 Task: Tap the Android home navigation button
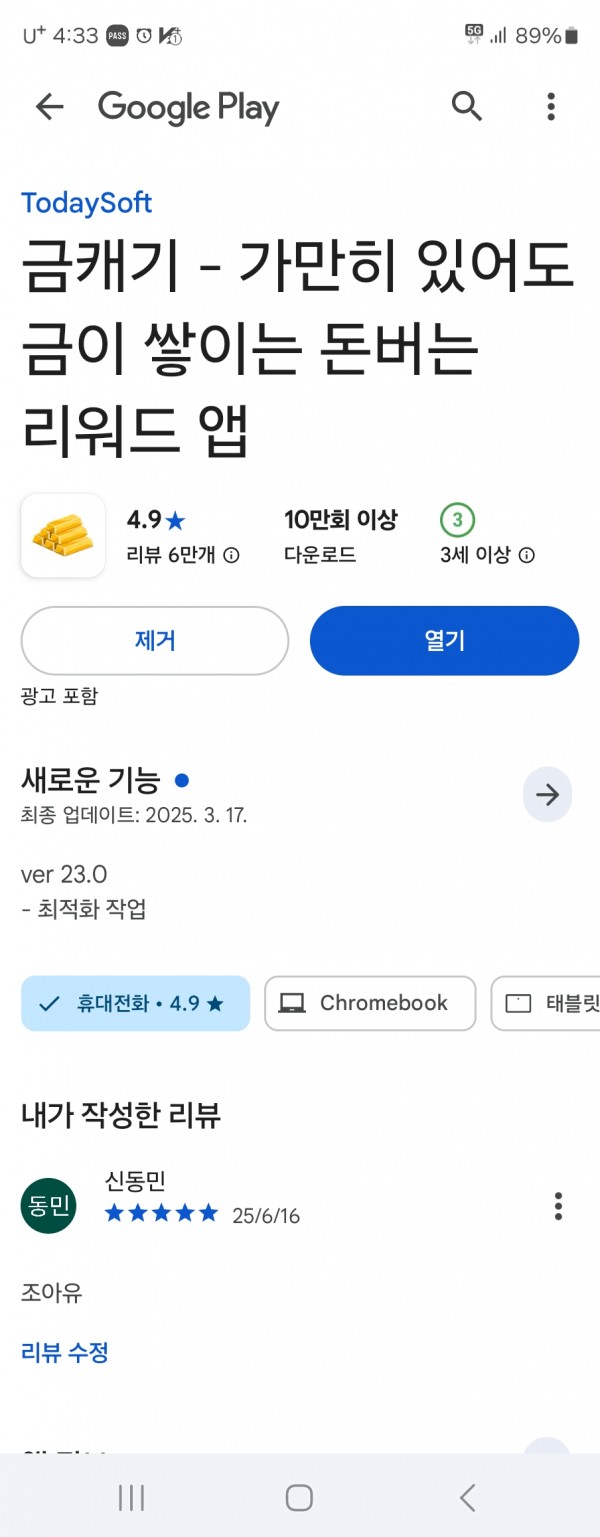[299, 1497]
